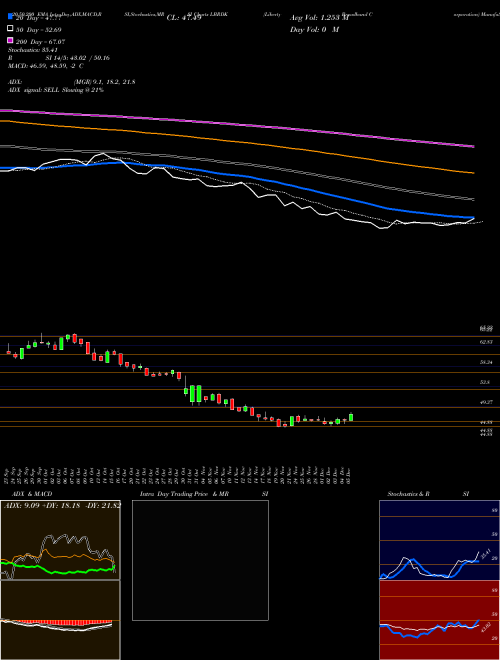
Task: Open the ADX indicator chart panel
Action: pos(60,540)
